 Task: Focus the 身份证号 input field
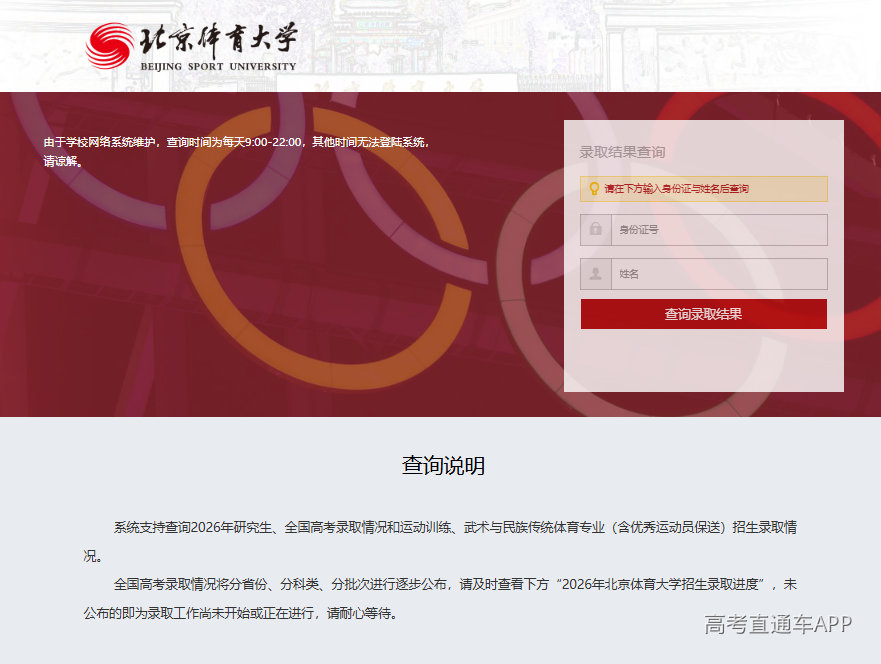pyautogui.click(x=719, y=229)
